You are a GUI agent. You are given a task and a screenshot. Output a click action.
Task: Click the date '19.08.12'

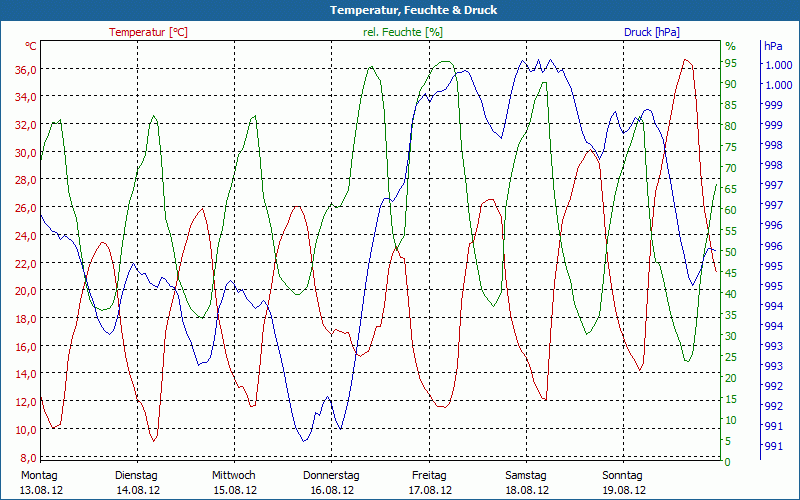(x=624, y=490)
